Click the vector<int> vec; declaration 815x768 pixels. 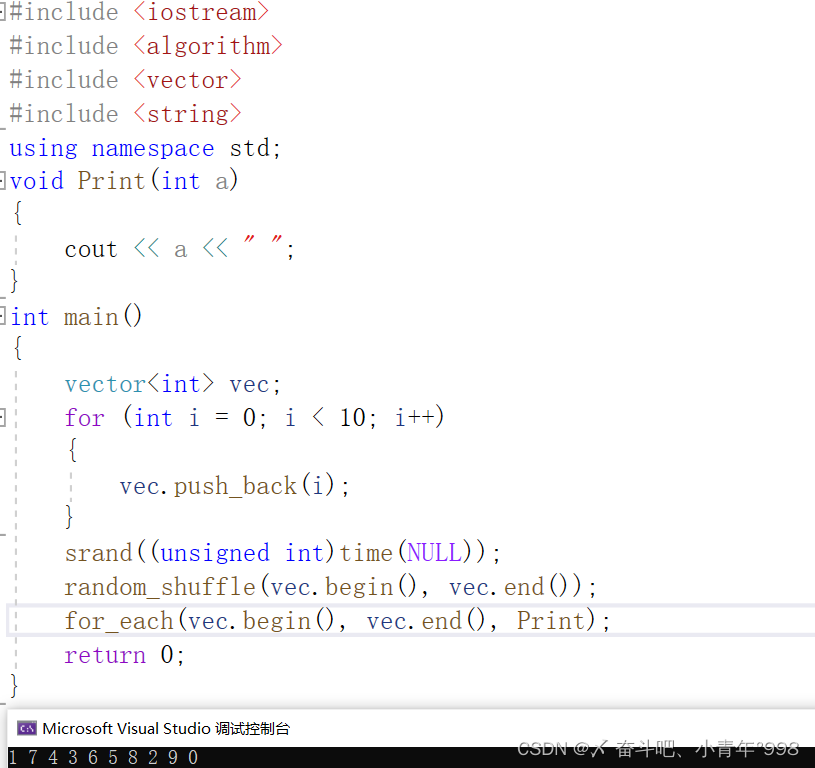click(173, 385)
